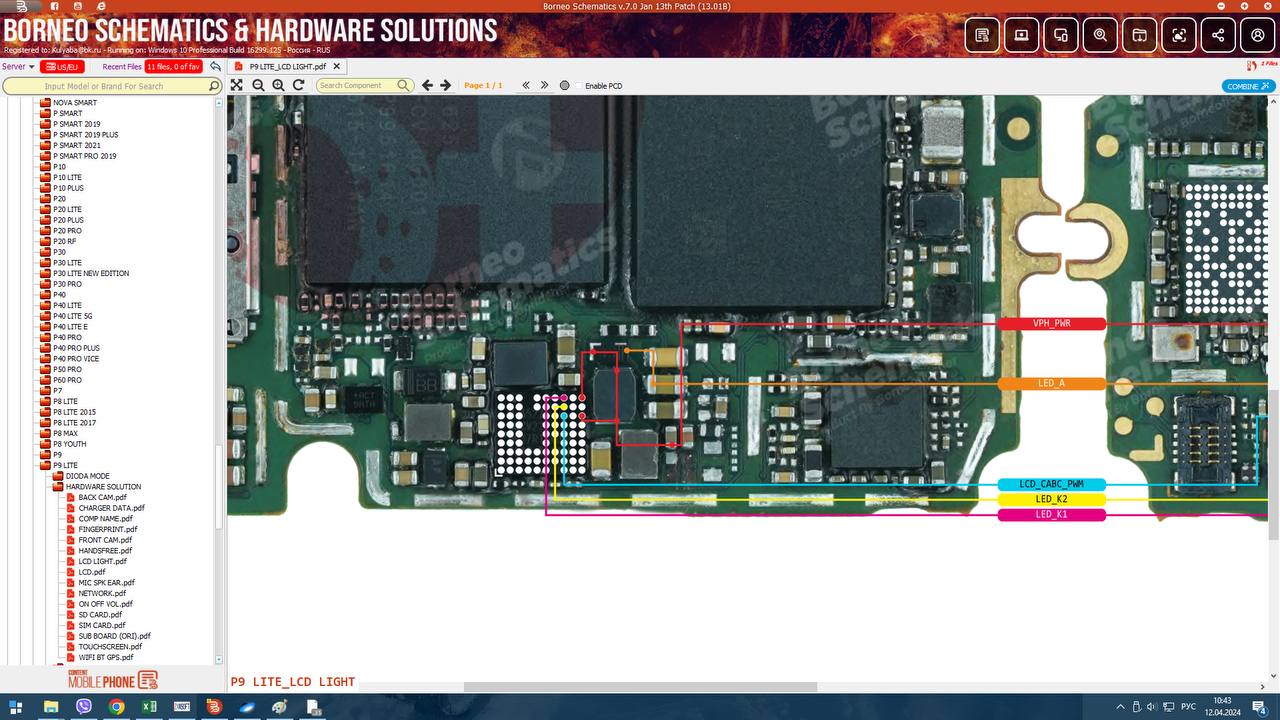The image size is (1280, 720).
Task: Open the notification center in system tray
Action: click(x=1260, y=707)
